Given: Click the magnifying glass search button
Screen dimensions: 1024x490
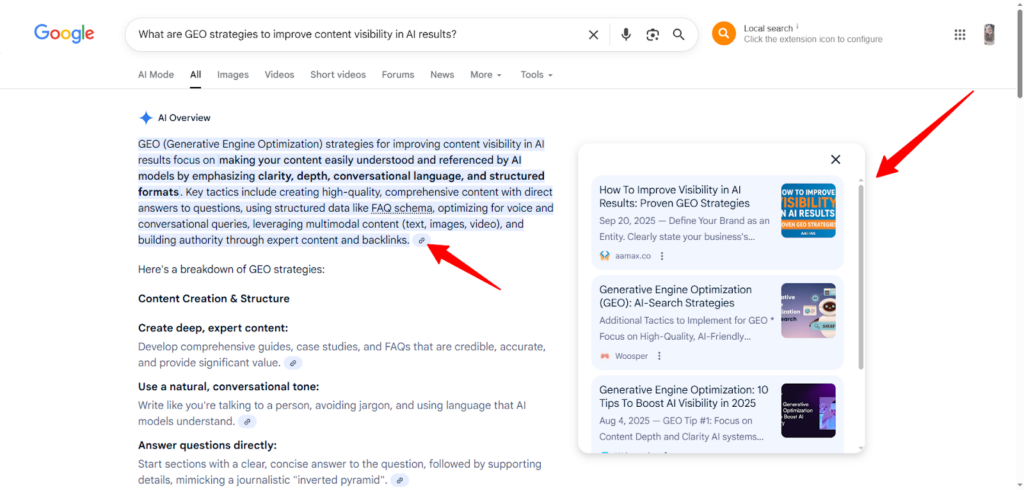Looking at the screenshot, I should tap(679, 35).
